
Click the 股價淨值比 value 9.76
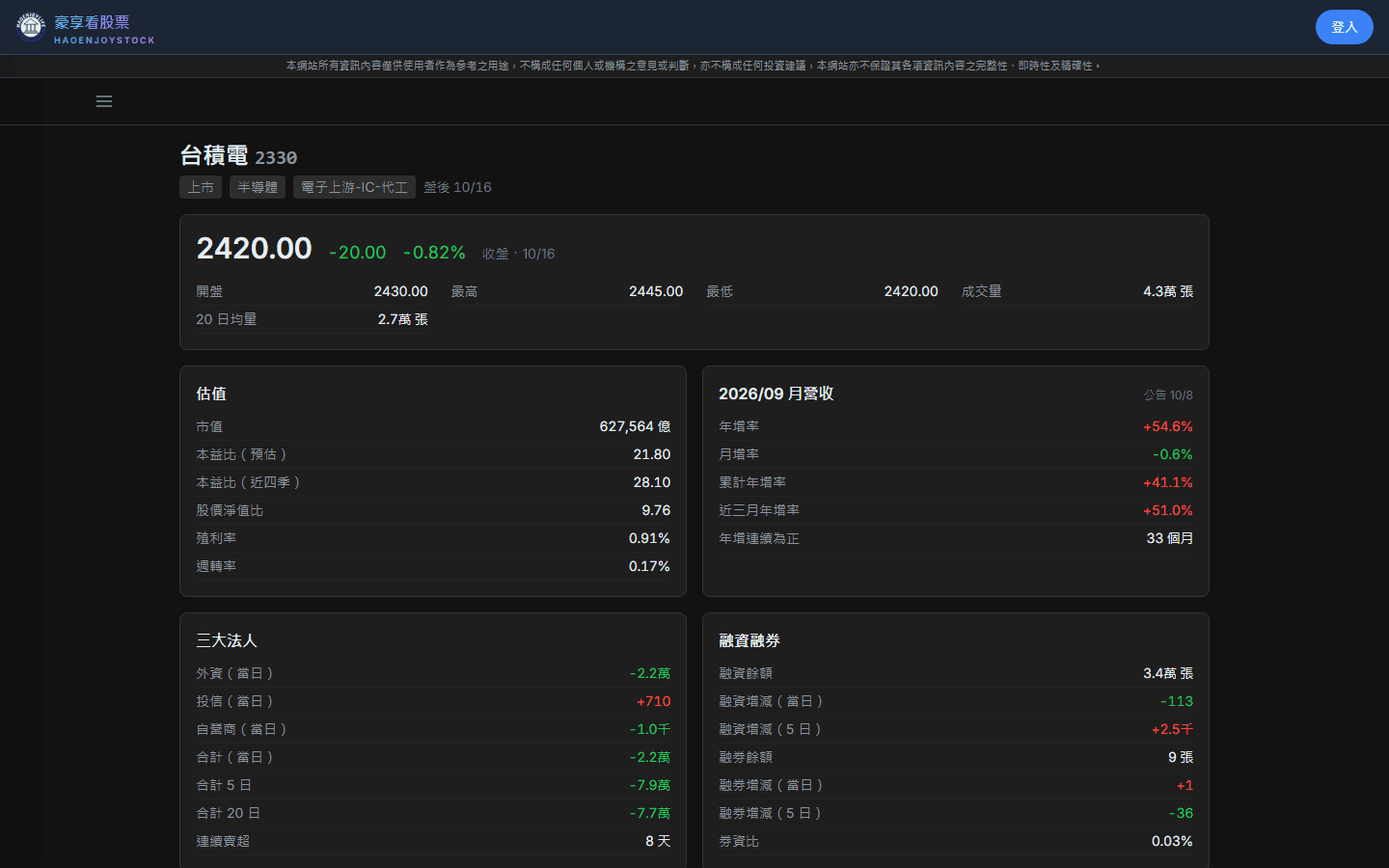656,510
